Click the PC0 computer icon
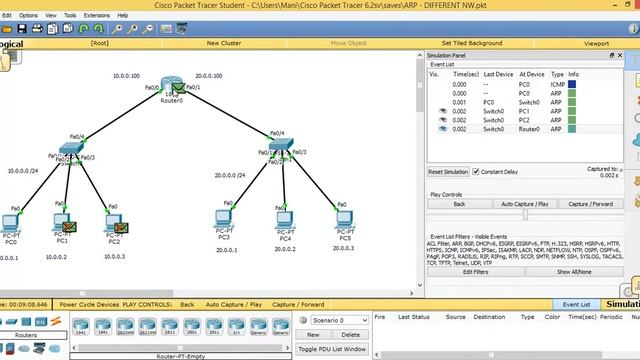This screenshot has height=360, width=640. [10, 224]
